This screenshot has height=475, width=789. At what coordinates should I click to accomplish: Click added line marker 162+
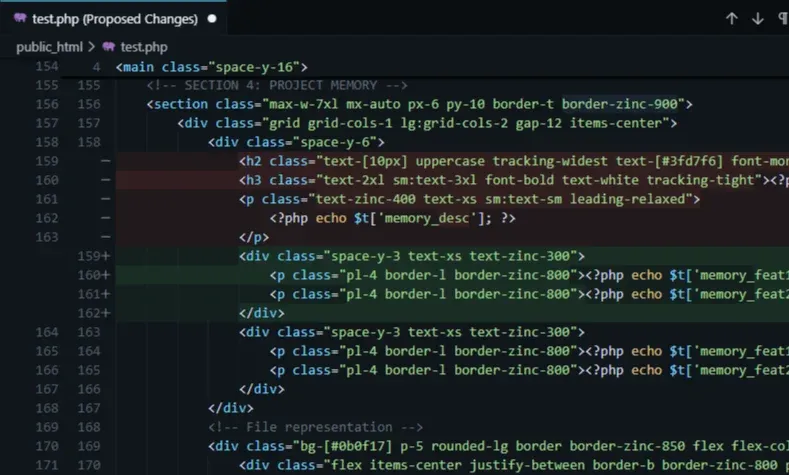(x=94, y=313)
